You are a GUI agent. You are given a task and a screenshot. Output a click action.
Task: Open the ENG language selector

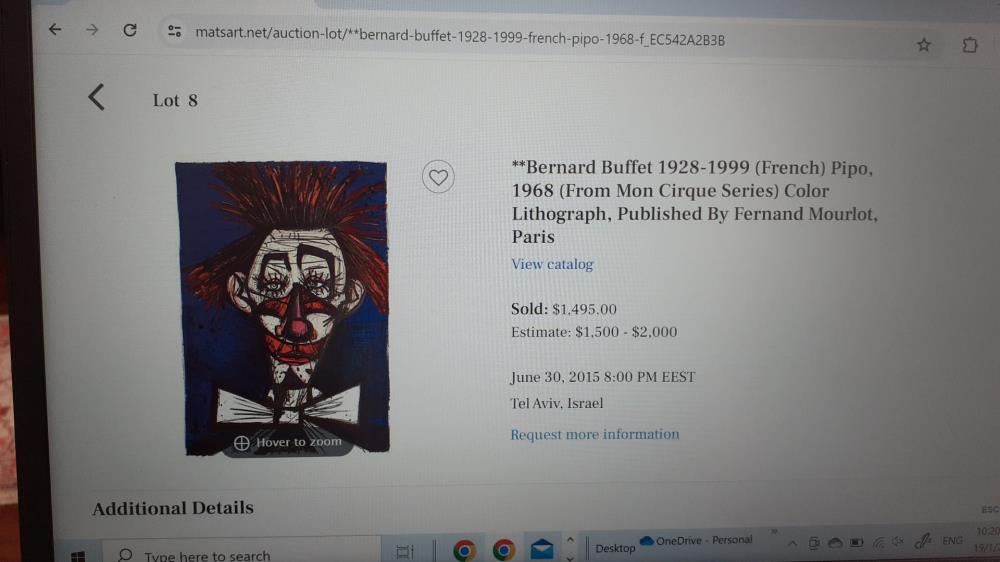pos(952,540)
